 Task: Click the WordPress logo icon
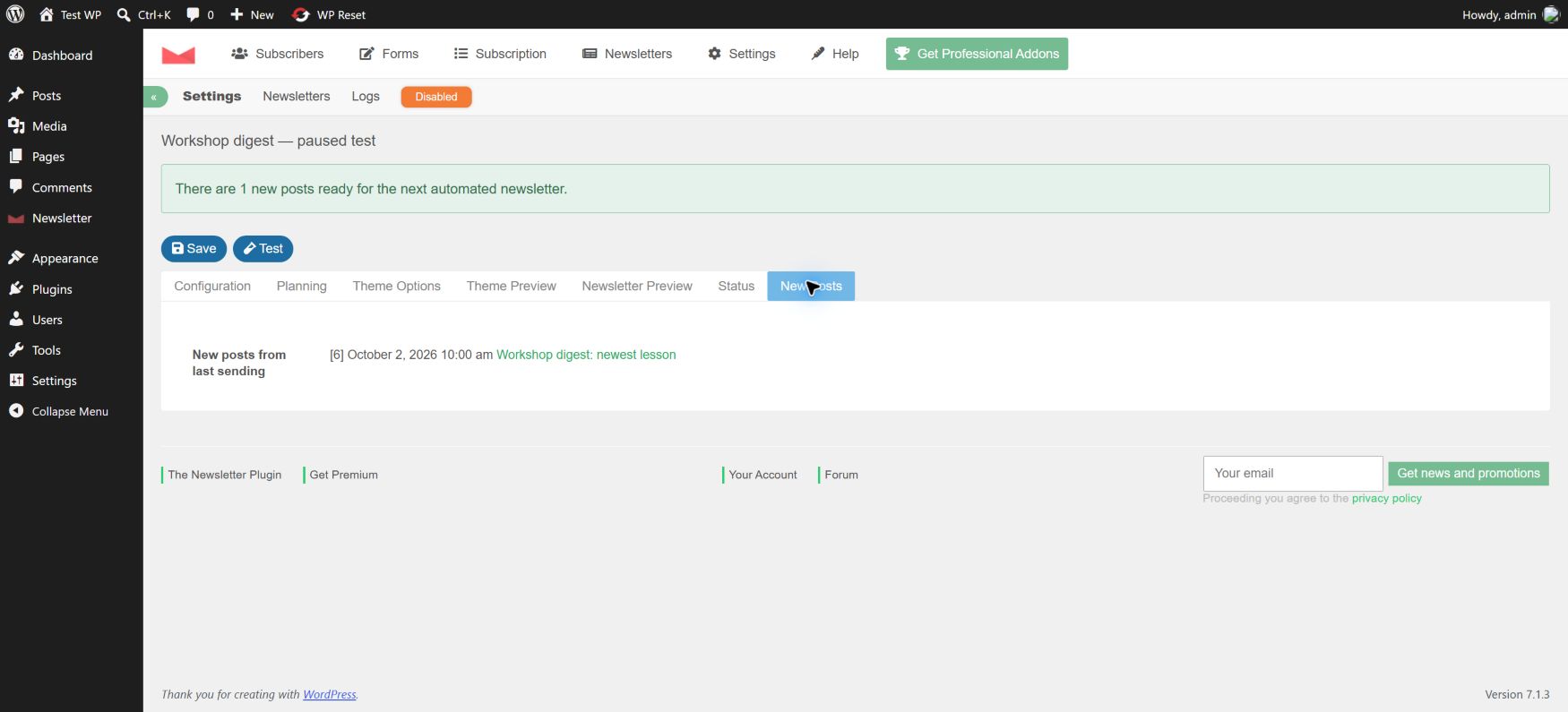point(15,14)
